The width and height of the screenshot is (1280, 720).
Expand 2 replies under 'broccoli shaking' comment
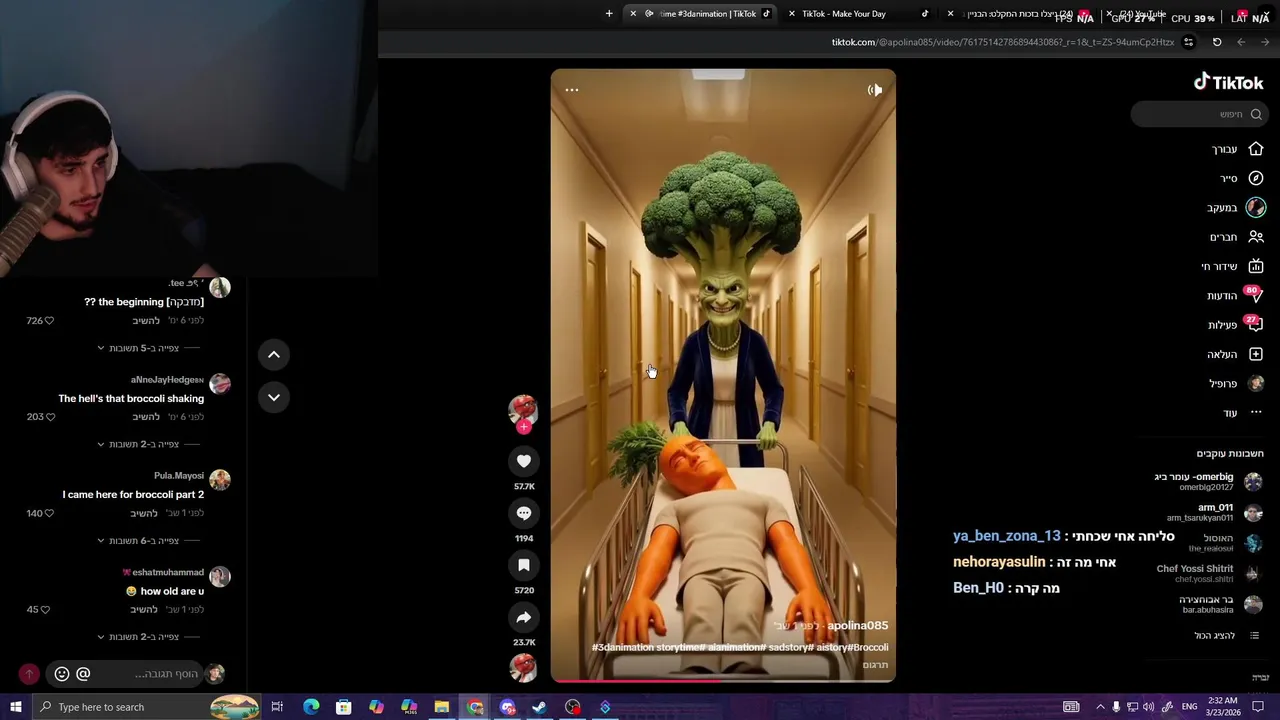[x=138, y=444]
